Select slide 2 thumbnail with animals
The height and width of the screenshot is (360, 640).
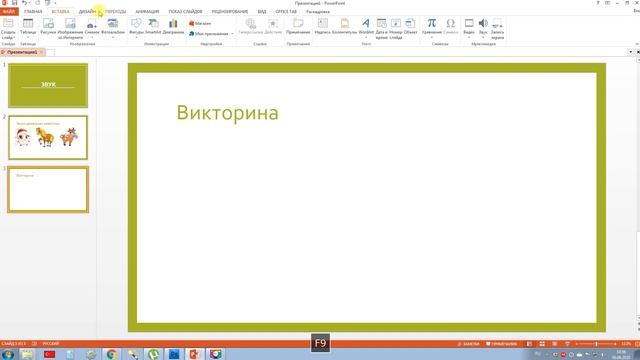click(x=48, y=138)
